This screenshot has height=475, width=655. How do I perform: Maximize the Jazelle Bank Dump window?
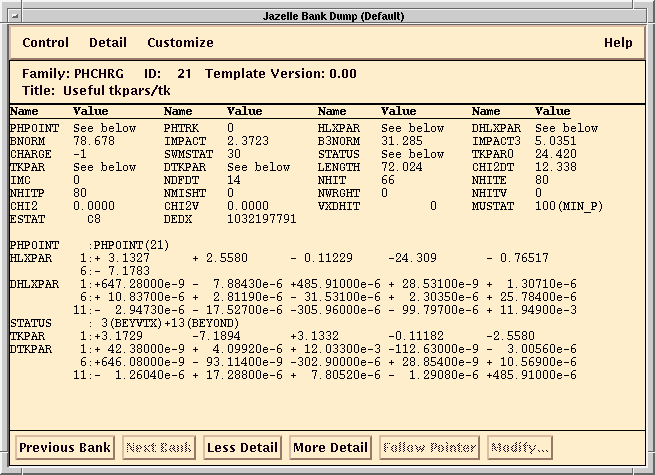[641, 16]
